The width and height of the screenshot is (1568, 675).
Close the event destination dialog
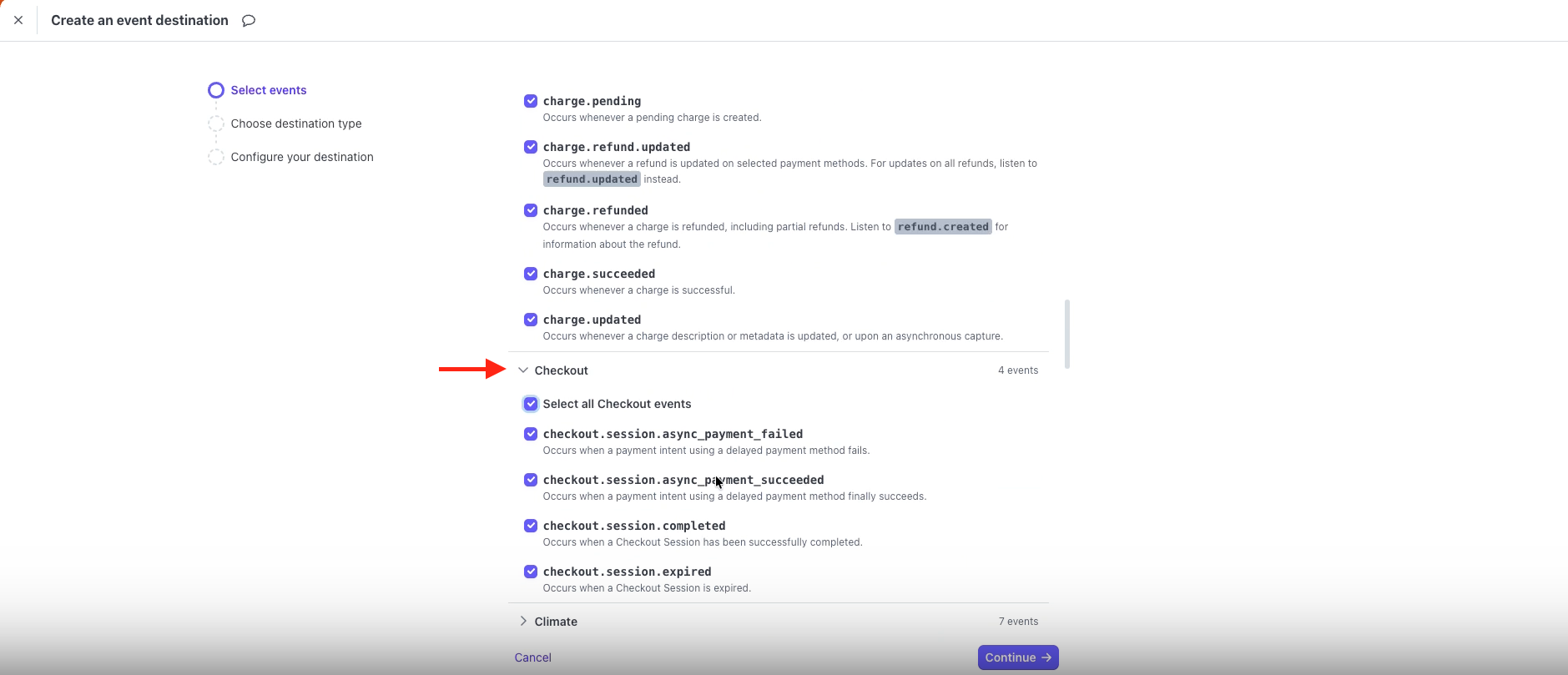18,20
